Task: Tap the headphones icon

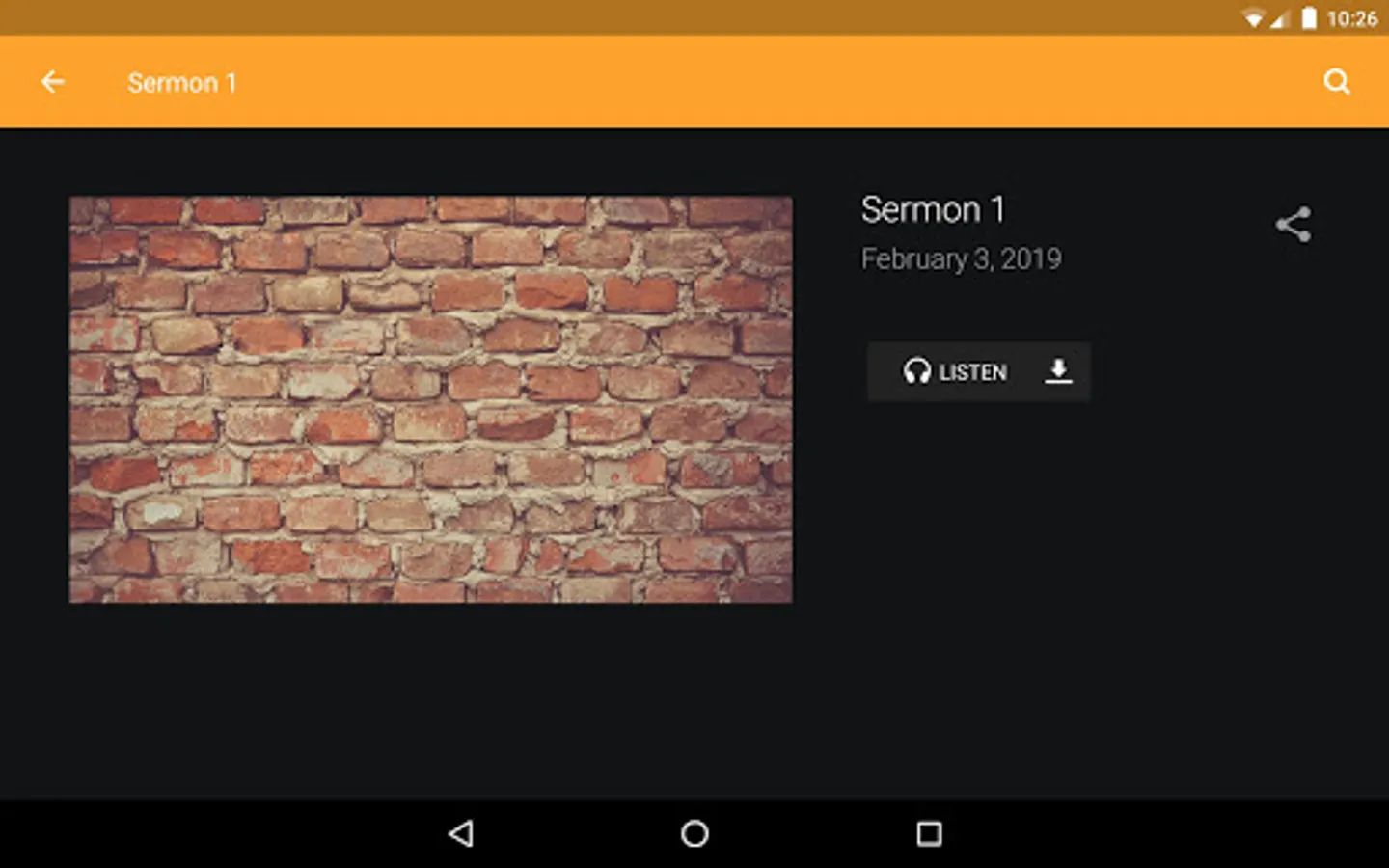Action: pos(916,371)
